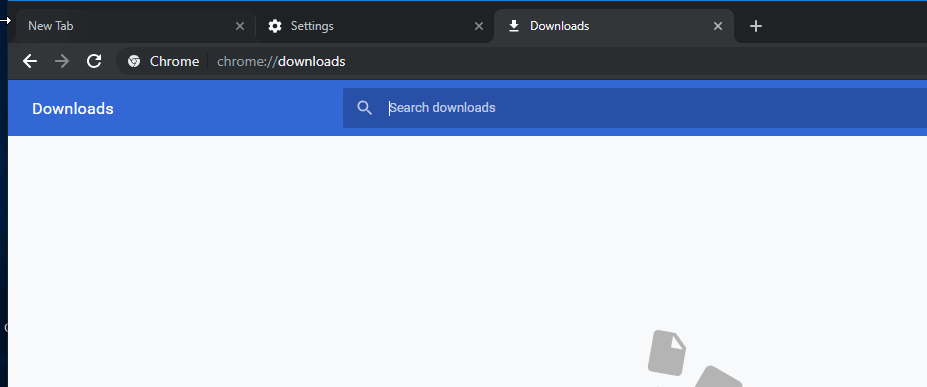Switch to the New Tab tab

135,26
